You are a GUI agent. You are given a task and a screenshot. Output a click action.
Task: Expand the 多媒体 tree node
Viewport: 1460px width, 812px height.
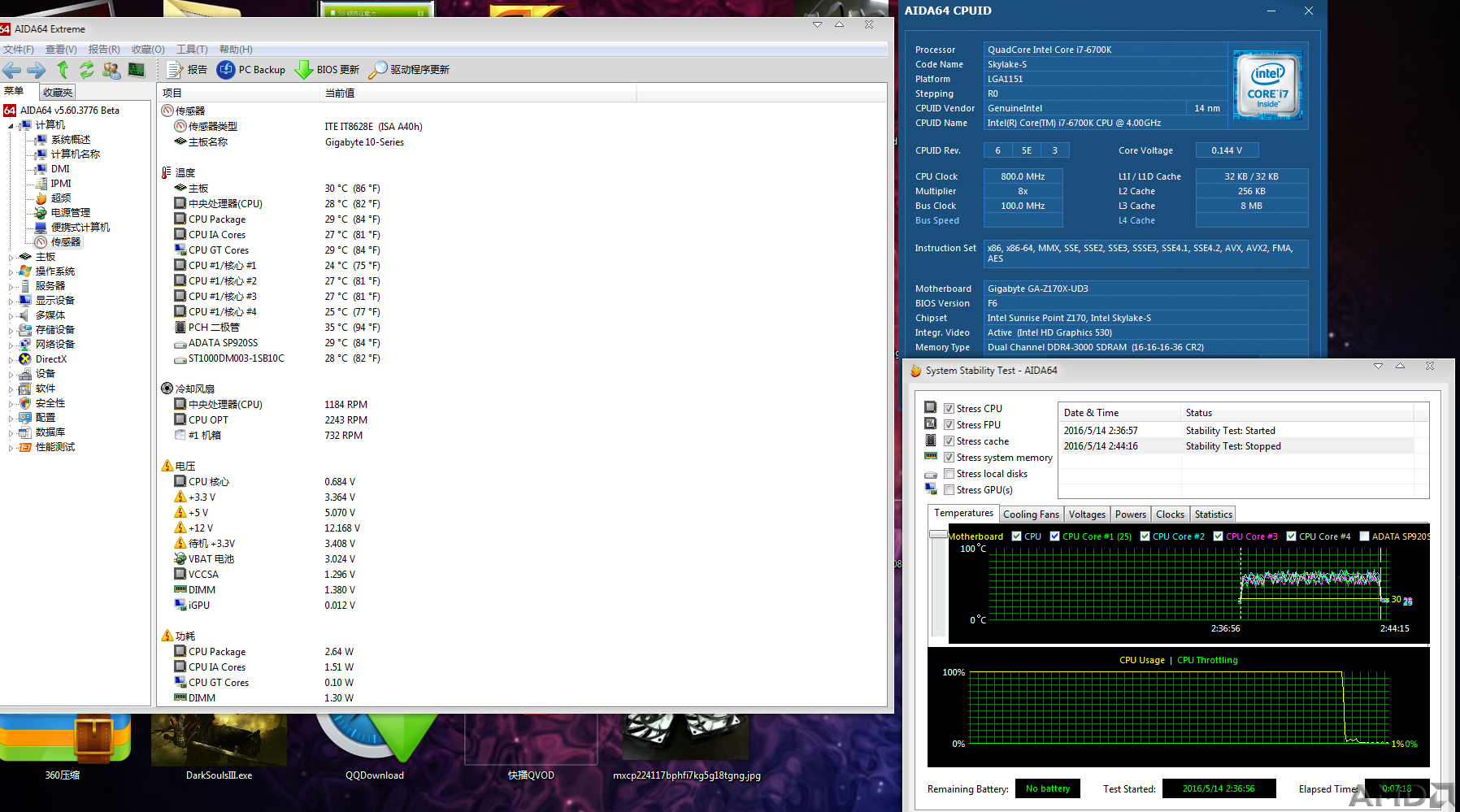coord(11,316)
